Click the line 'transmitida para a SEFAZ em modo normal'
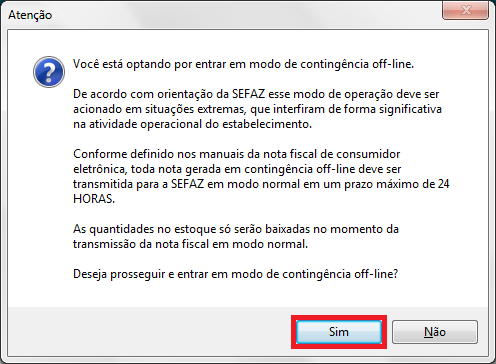Screen dimensions: 496x364 click(x=261, y=184)
